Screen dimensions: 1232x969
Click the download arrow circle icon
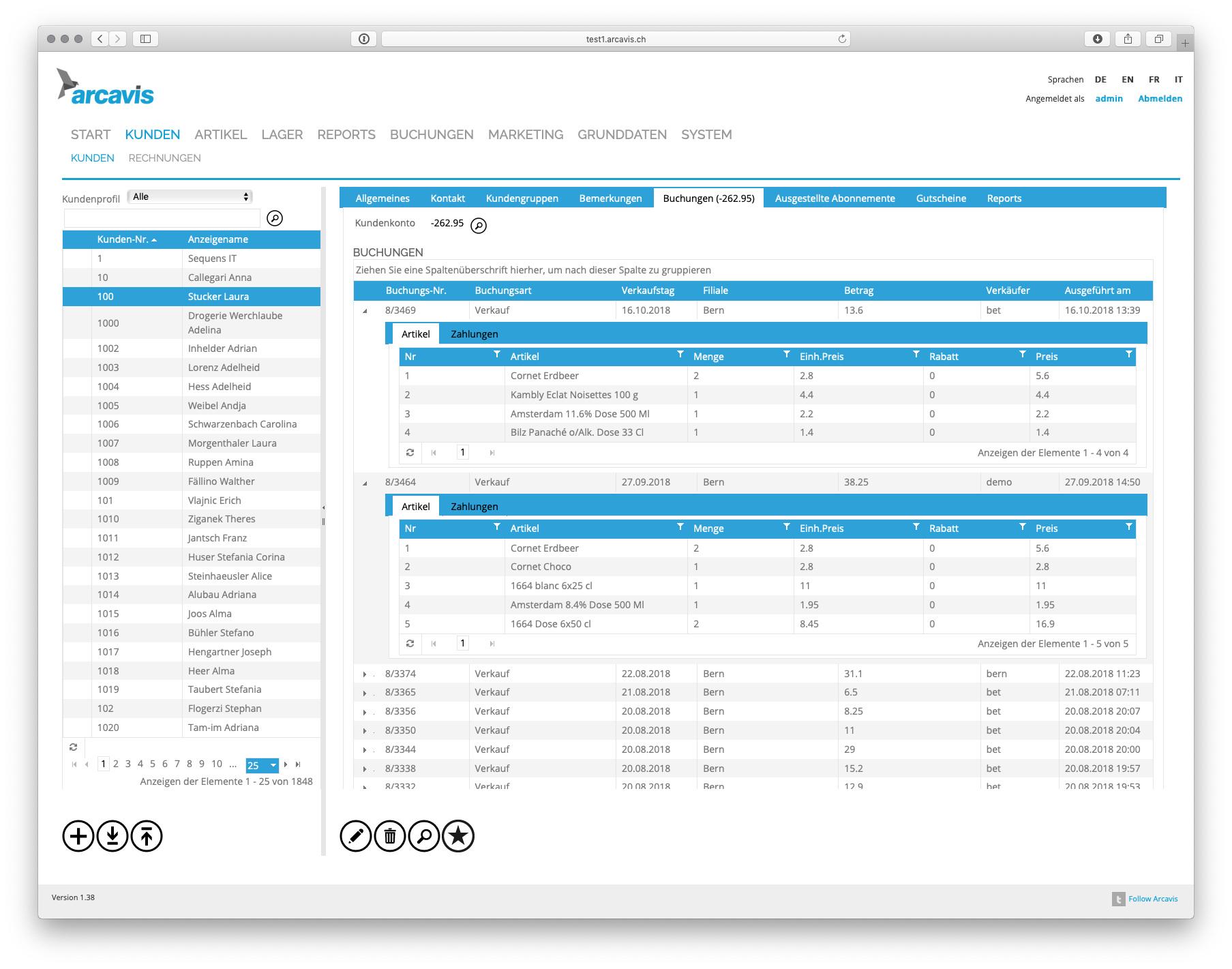[x=112, y=836]
